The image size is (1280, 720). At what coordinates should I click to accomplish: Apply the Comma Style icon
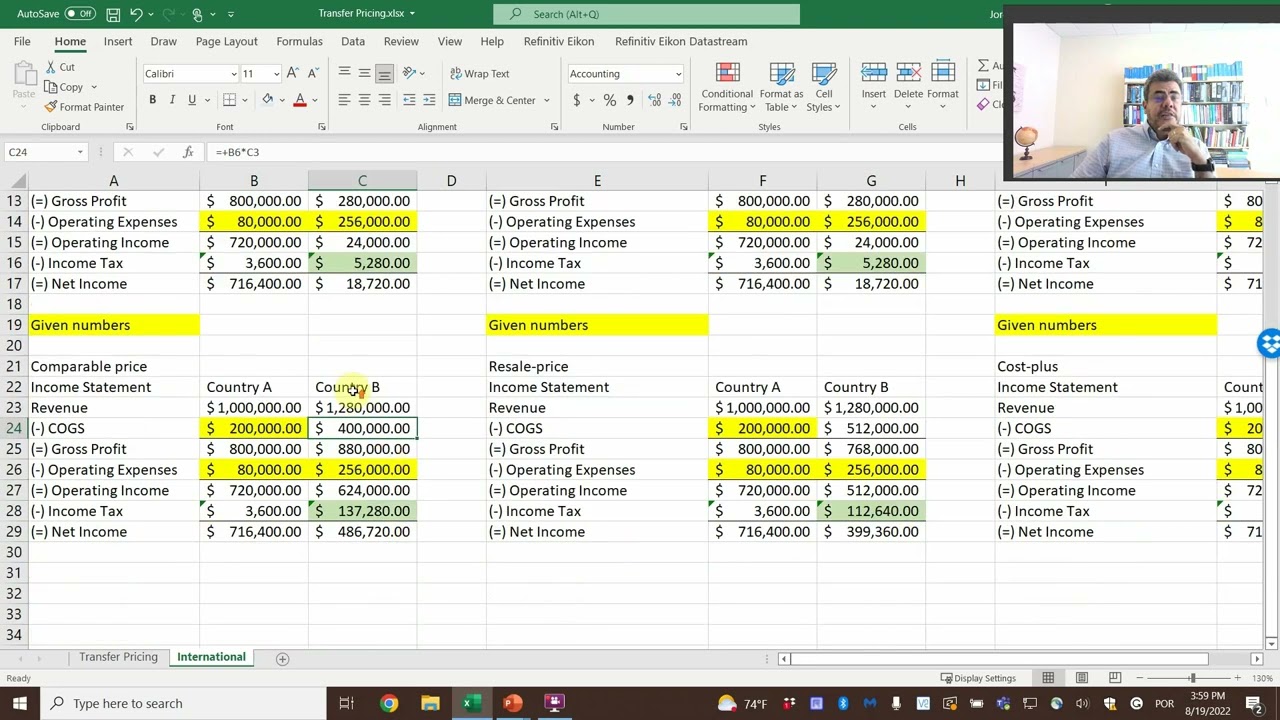(x=629, y=100)
